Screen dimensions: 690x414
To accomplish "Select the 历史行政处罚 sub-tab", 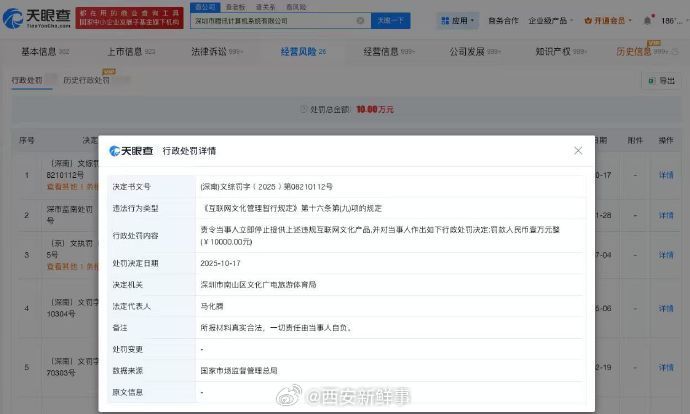I will [86, 80].
